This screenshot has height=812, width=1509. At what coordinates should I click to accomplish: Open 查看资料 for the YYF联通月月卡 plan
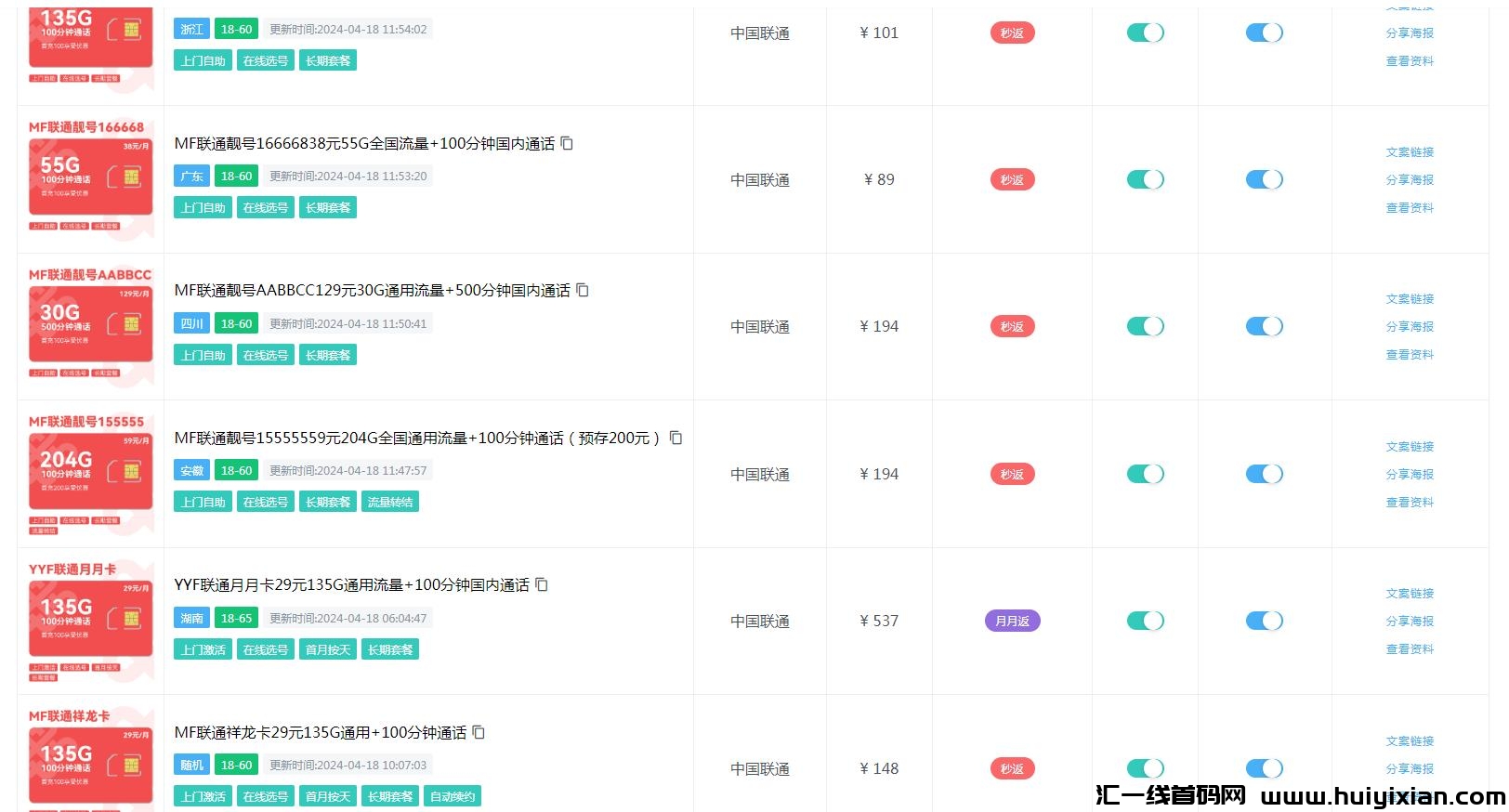click(x=1410, y=648)
